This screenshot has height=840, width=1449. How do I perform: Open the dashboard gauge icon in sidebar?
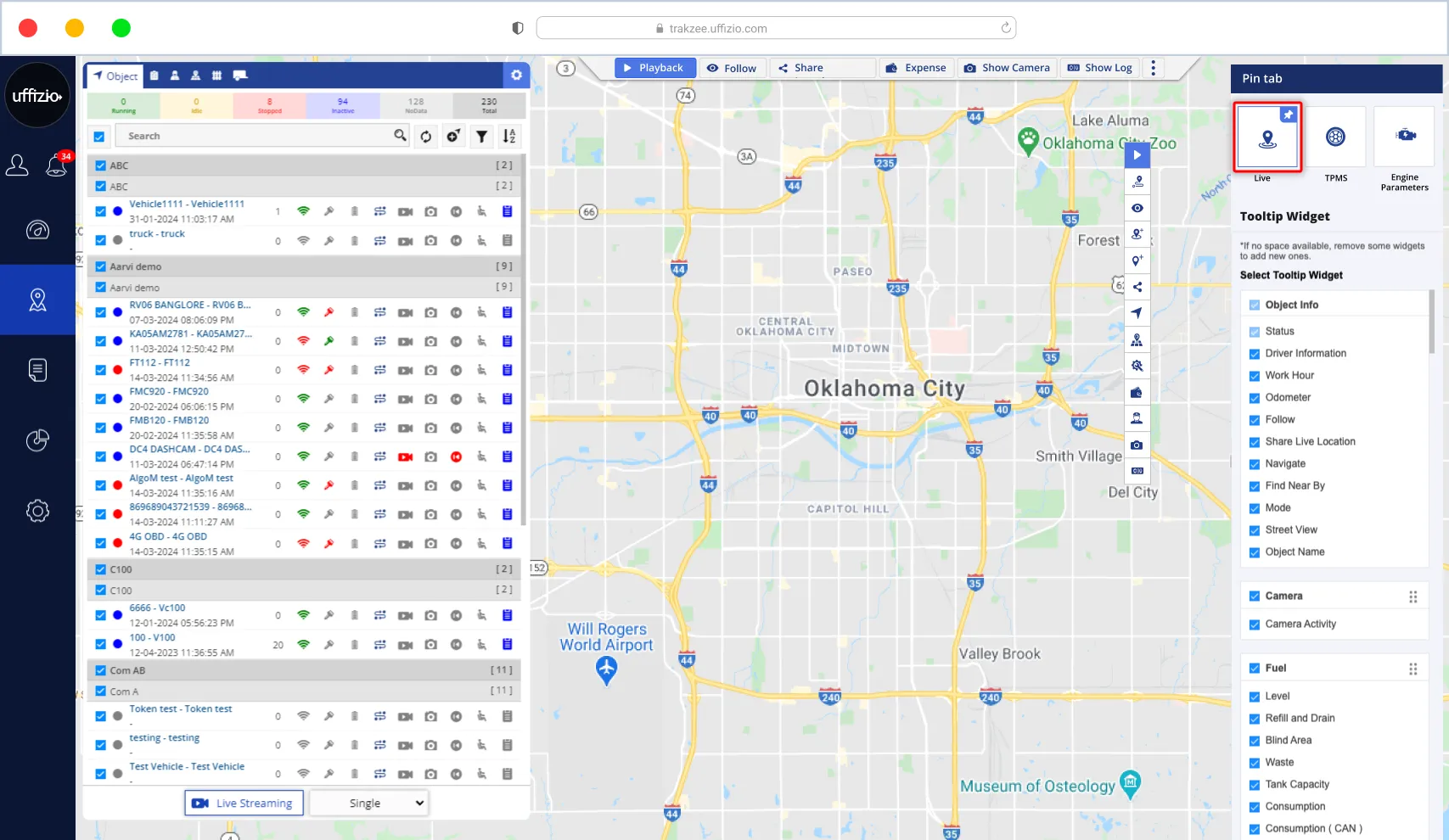pos(37,230)
